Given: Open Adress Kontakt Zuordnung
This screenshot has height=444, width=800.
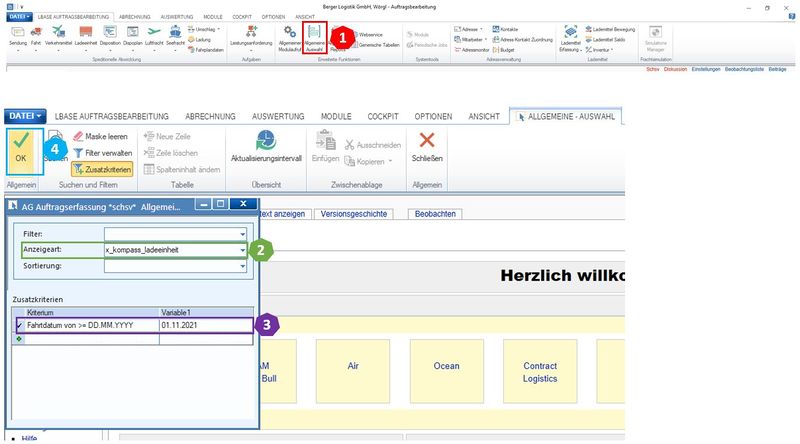Looking at the screenshot, I should (x=522, y=39).
